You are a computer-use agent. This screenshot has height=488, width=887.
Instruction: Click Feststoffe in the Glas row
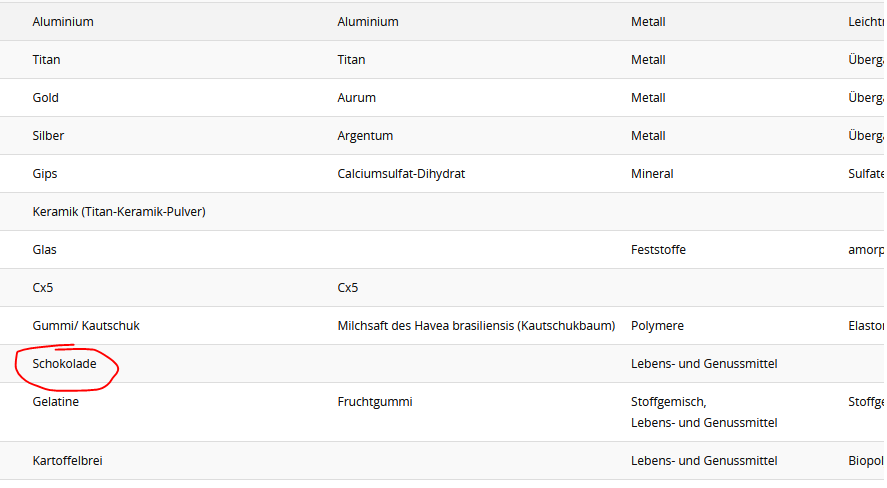[x=658, y=250]
